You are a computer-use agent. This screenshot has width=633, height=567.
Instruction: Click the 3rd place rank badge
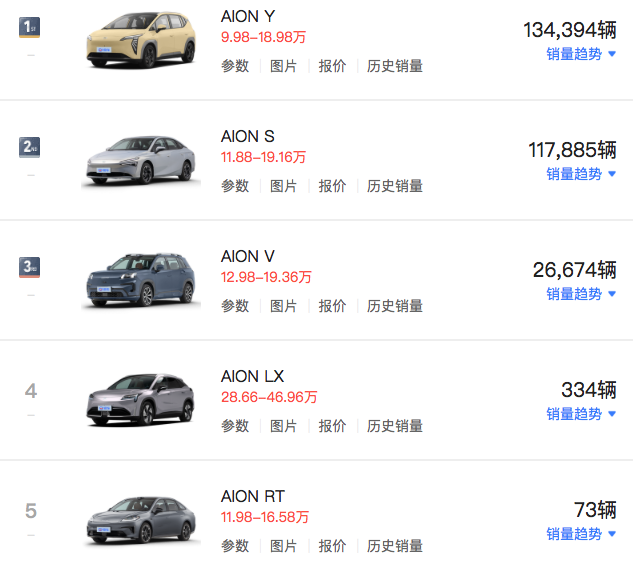29,267
